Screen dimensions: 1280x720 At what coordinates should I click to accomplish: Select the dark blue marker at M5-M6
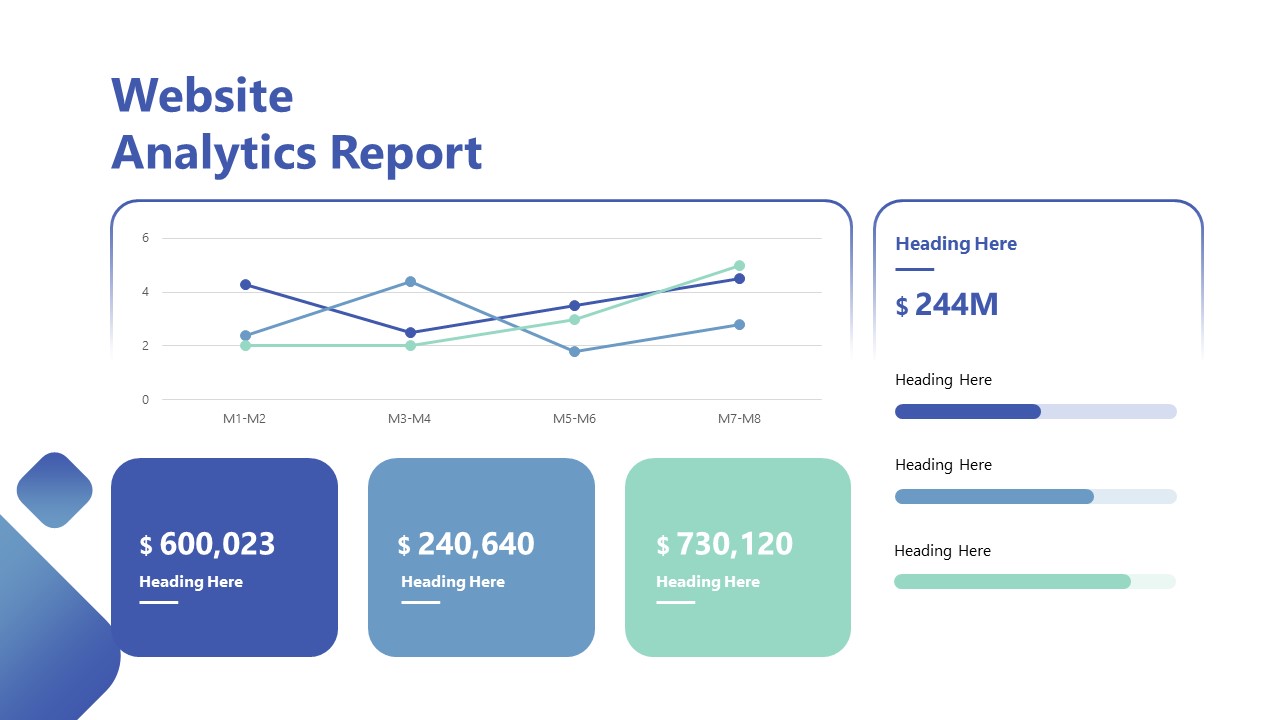coord(574,304)
